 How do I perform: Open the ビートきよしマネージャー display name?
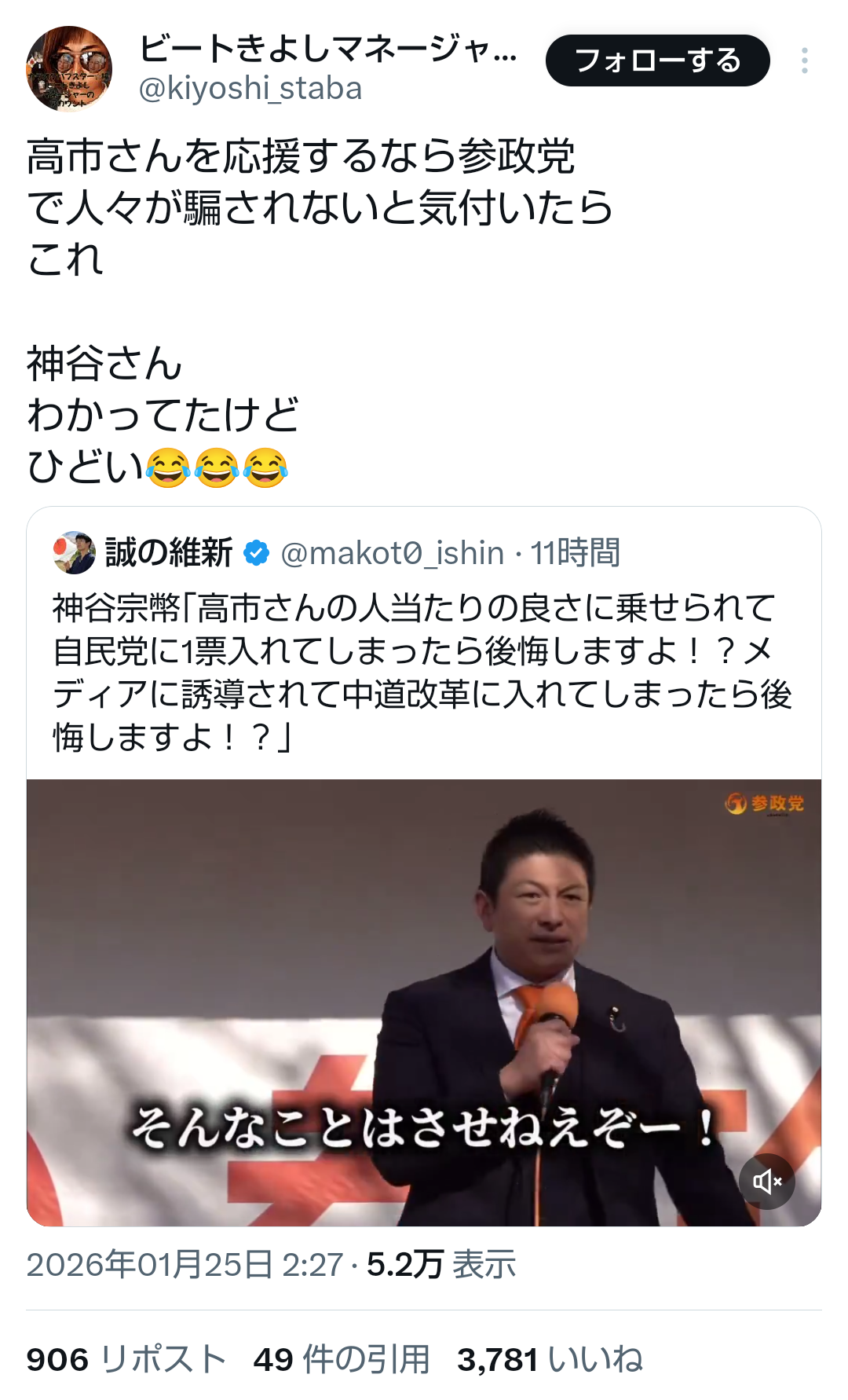click(328, 49)
